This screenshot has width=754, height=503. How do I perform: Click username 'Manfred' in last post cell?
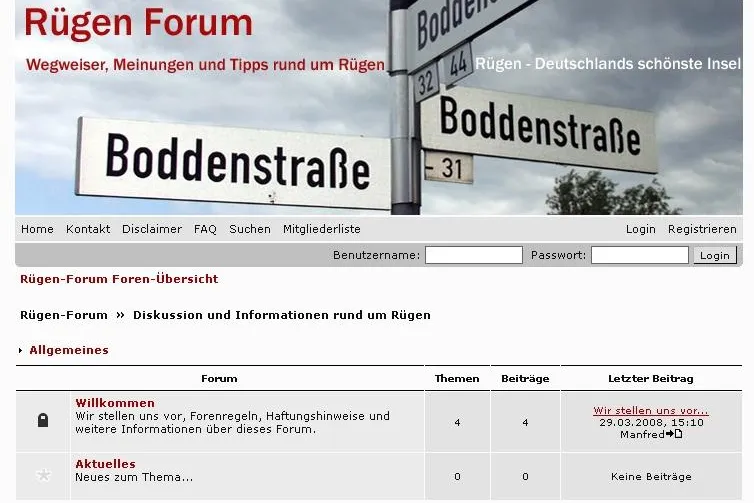tap(642, 434)
